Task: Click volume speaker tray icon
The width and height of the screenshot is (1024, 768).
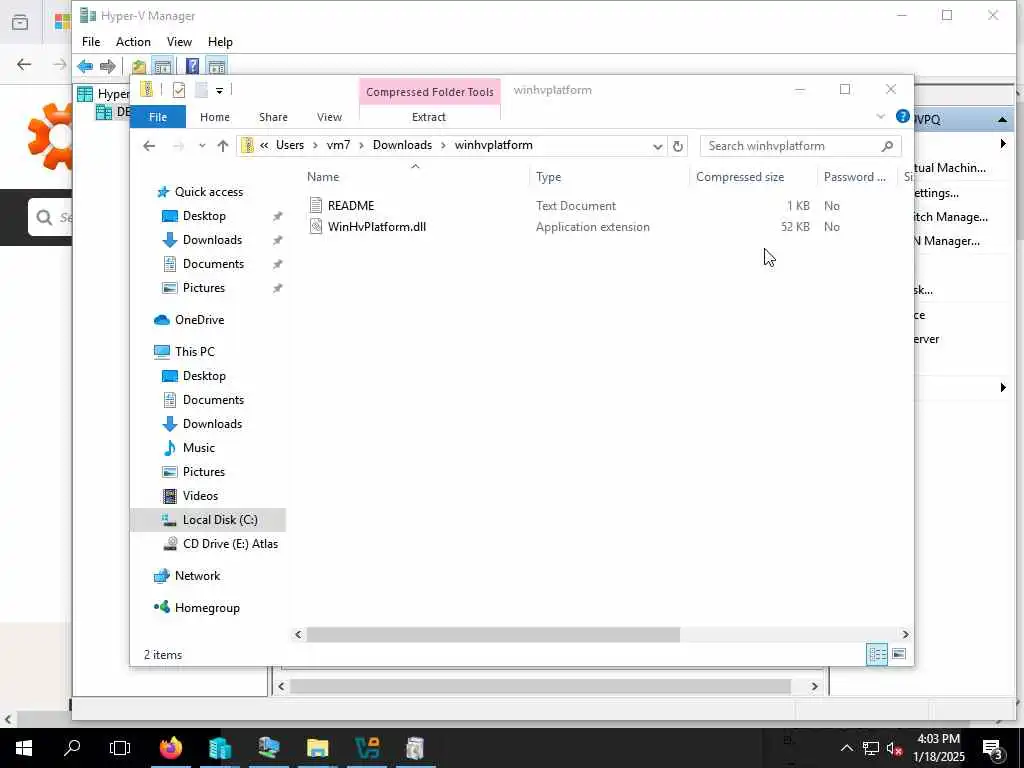Action: click(x=894, y=748)
